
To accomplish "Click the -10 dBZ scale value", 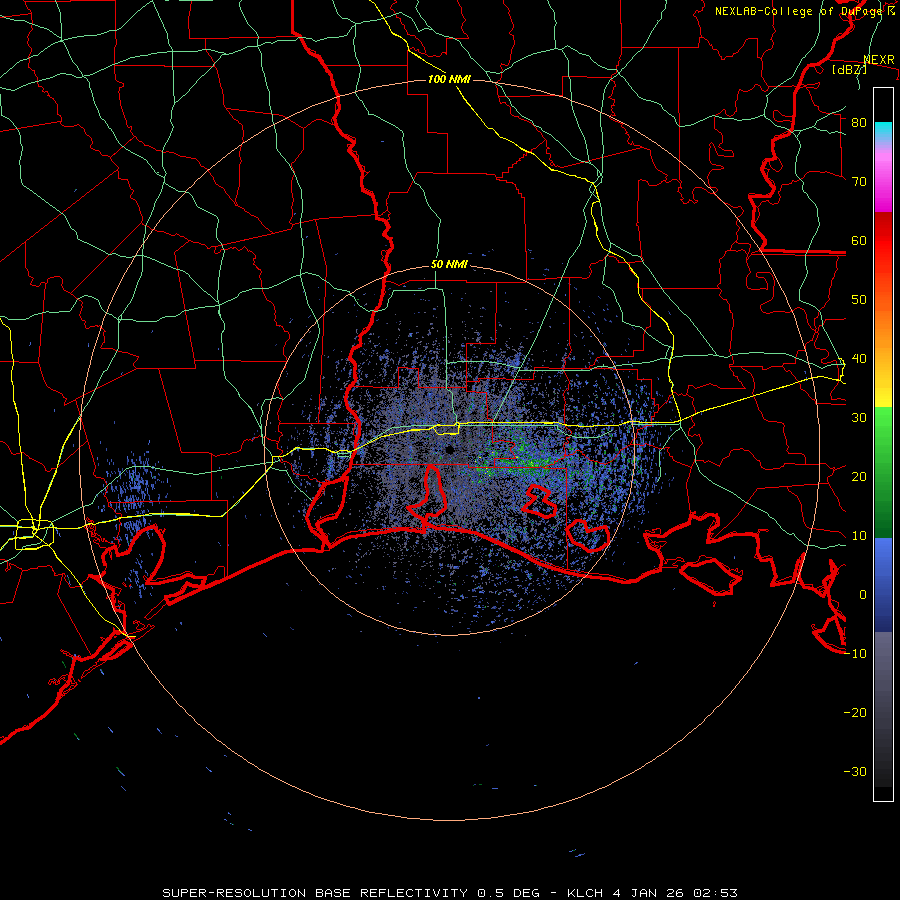I will coord(855,654).
